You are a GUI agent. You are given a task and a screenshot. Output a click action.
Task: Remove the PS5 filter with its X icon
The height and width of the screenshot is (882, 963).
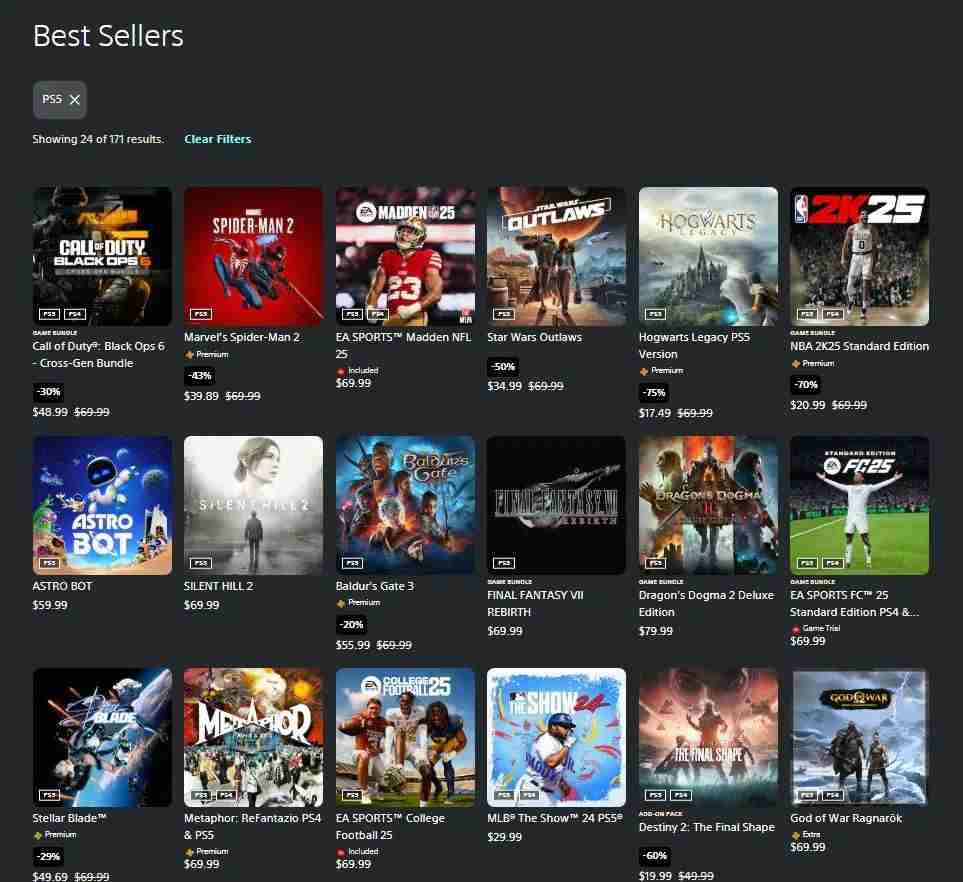coord(74,100)
